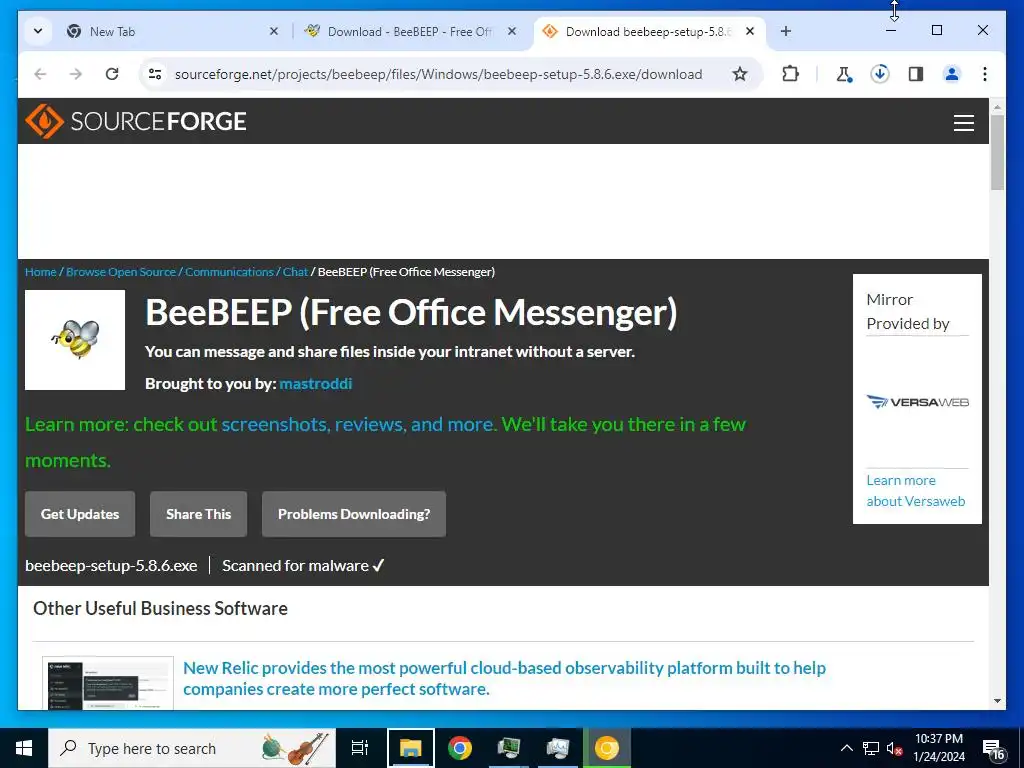Click the Share This button

(199, 514)
